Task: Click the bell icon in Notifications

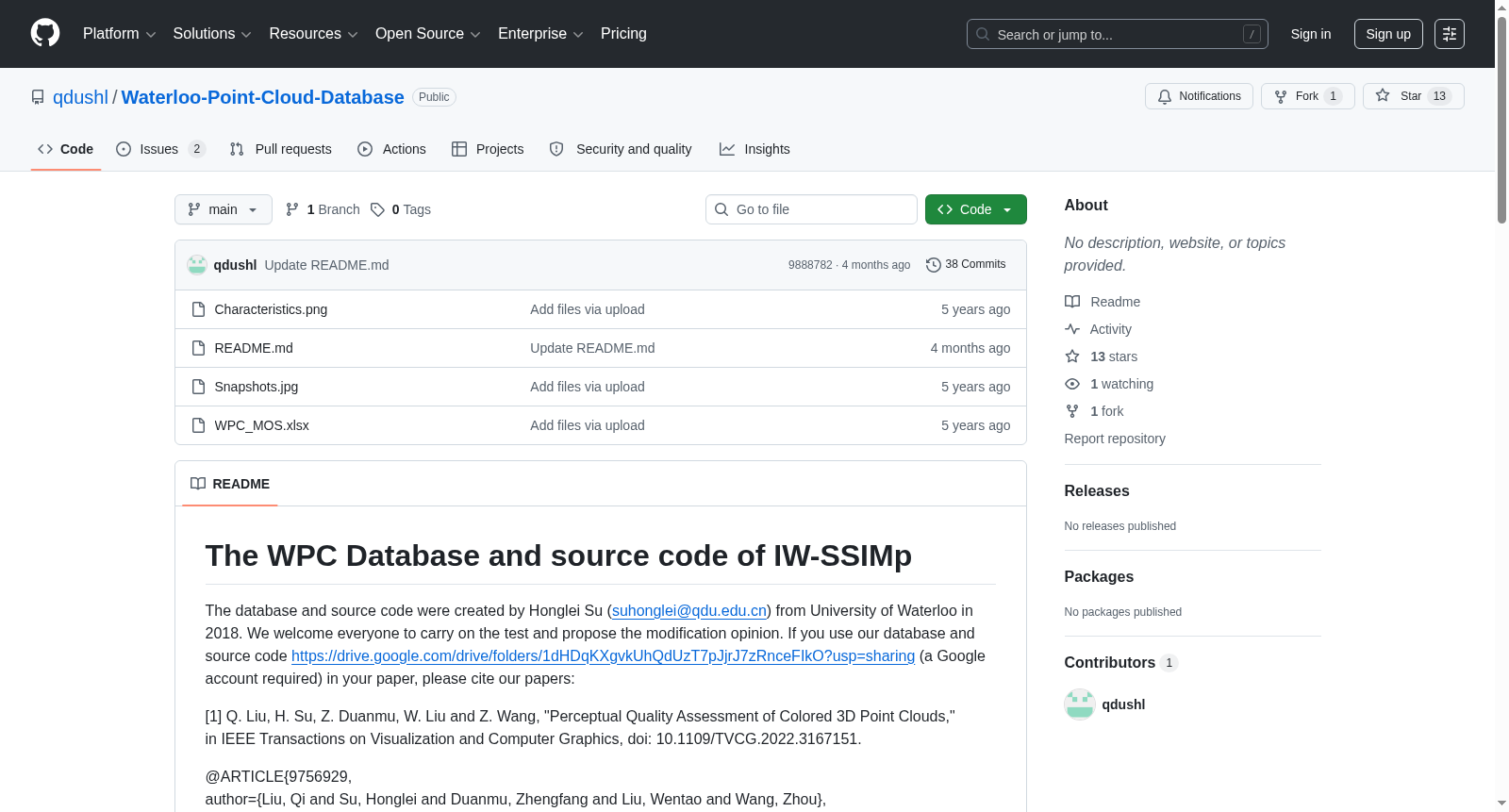Action: [1165, 96]
